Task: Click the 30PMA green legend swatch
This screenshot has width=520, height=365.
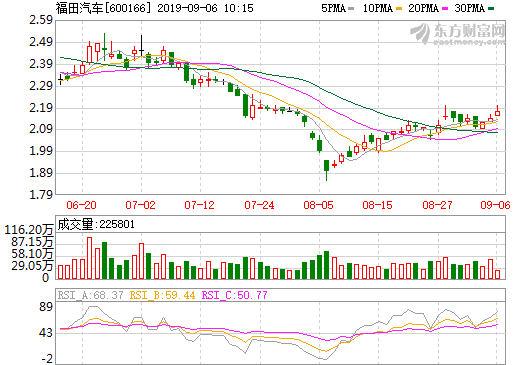Action: tap(492, 8)
